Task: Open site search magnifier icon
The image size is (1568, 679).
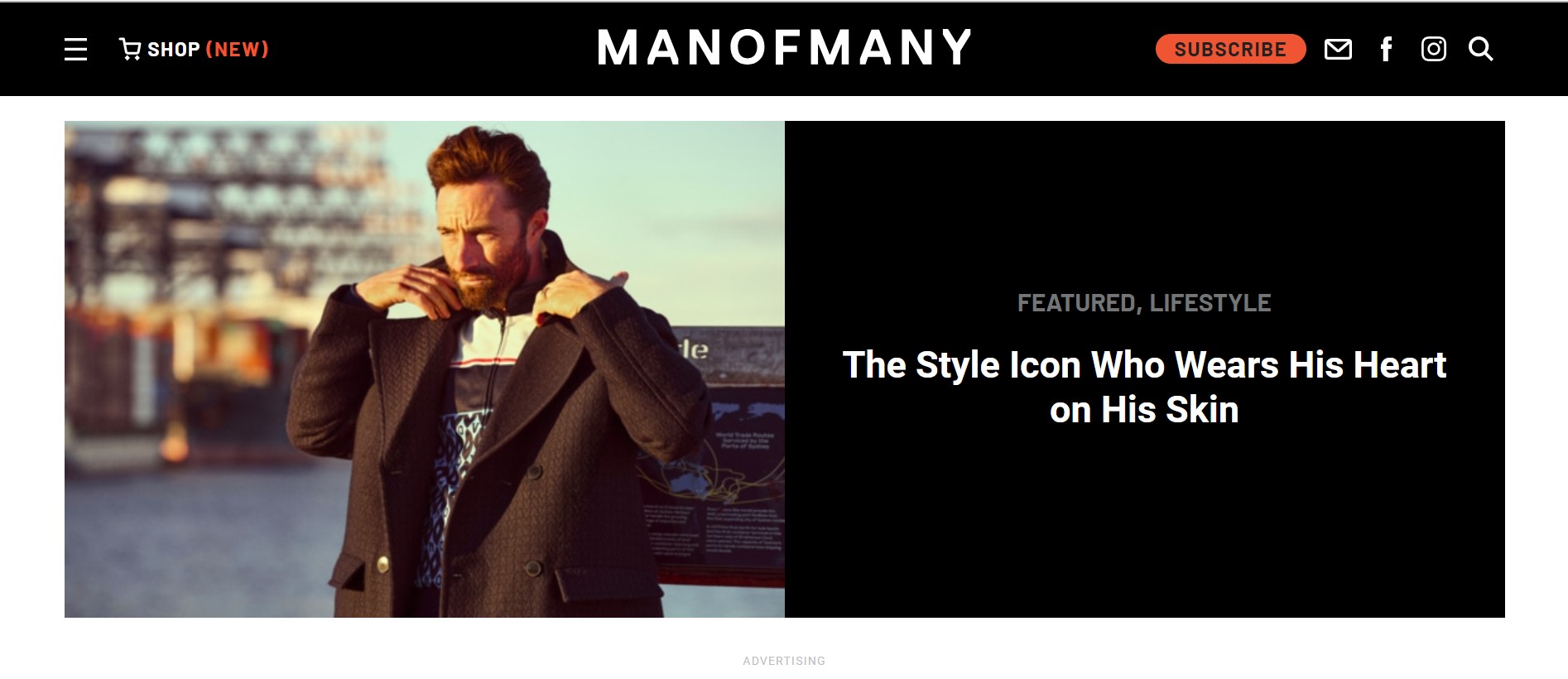Action: tap(1481, 50)
